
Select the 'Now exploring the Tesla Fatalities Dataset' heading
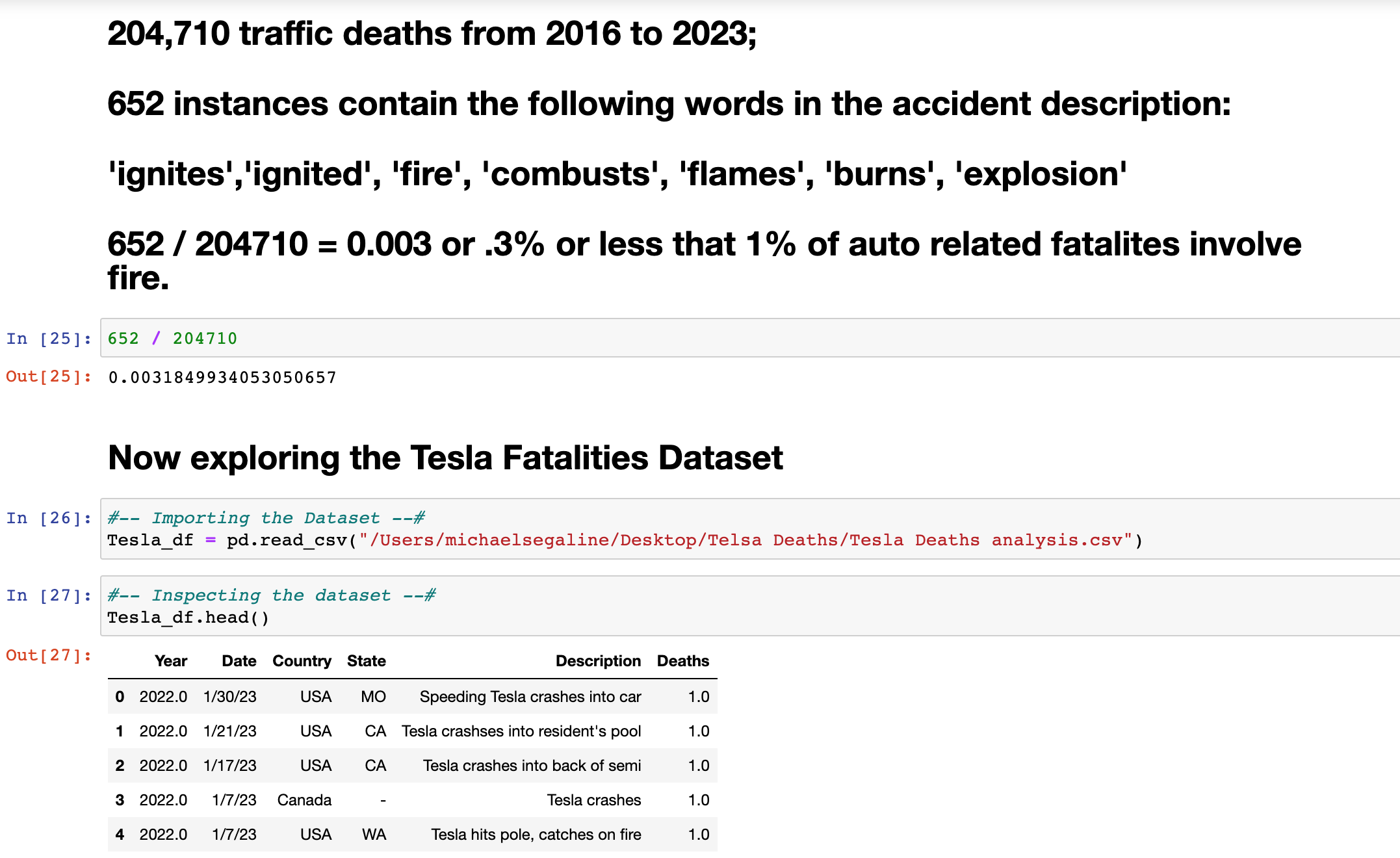[445, 458]
